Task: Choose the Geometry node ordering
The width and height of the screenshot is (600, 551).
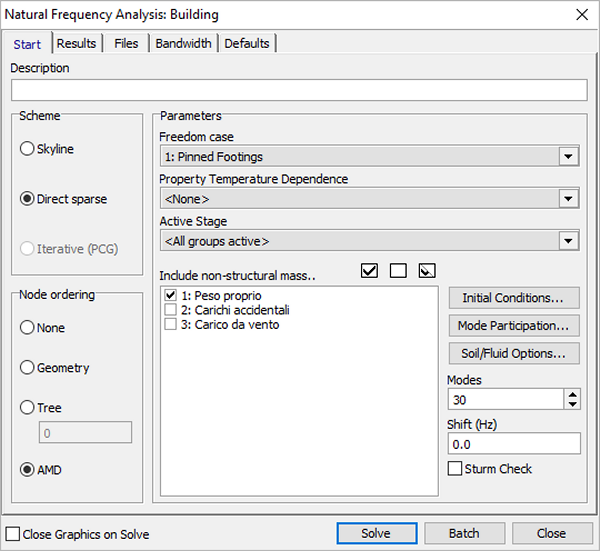Action: coord(27,368)
